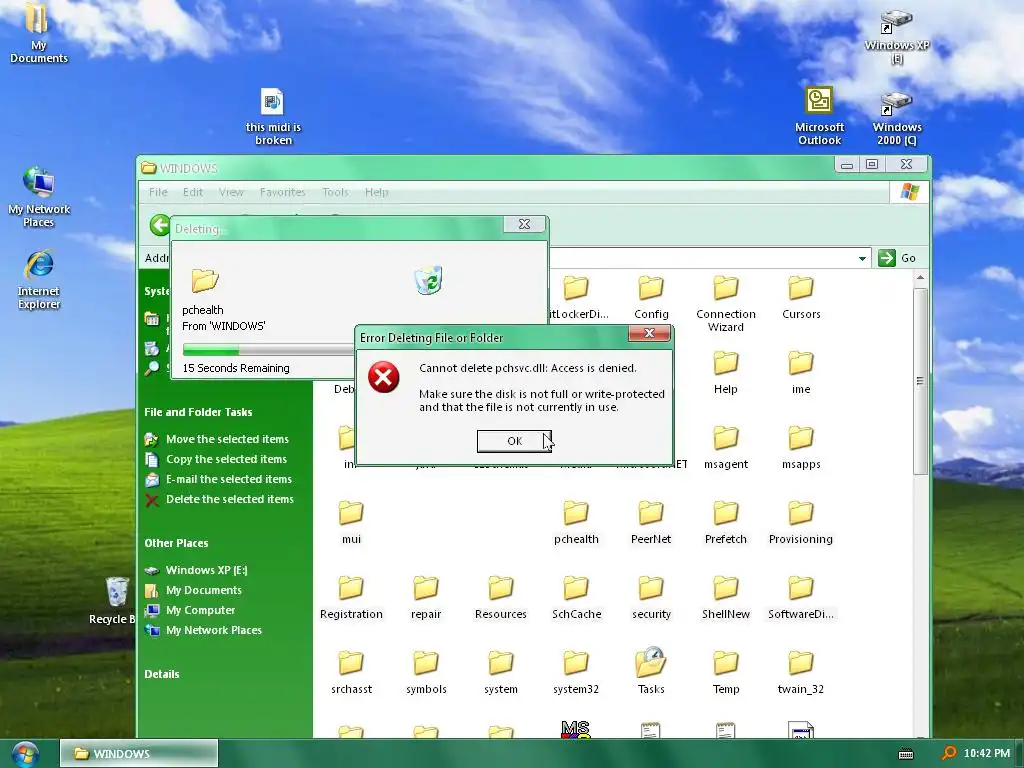Screen dimensions: 1024x768
Task: Open the Tools menu
Action: (336, 192)
